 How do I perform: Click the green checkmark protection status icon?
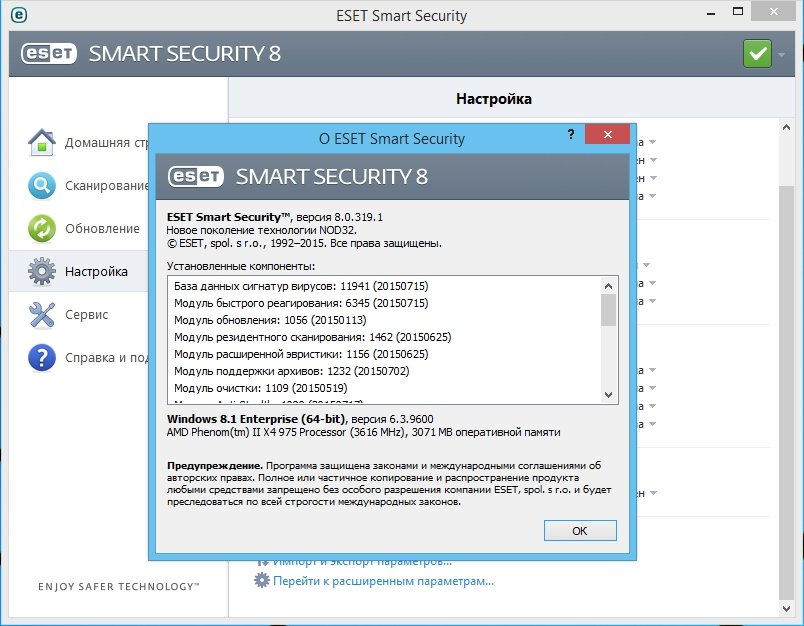pyautogui.click(x=757, y=53)
